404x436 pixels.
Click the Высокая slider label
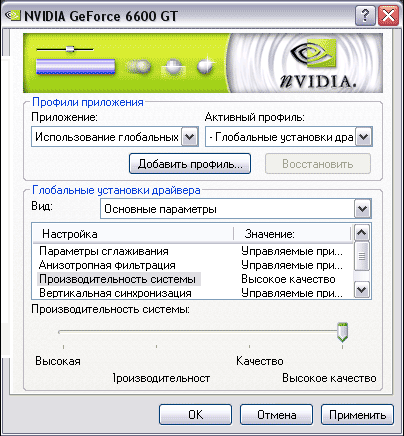(x=58, y=361)
